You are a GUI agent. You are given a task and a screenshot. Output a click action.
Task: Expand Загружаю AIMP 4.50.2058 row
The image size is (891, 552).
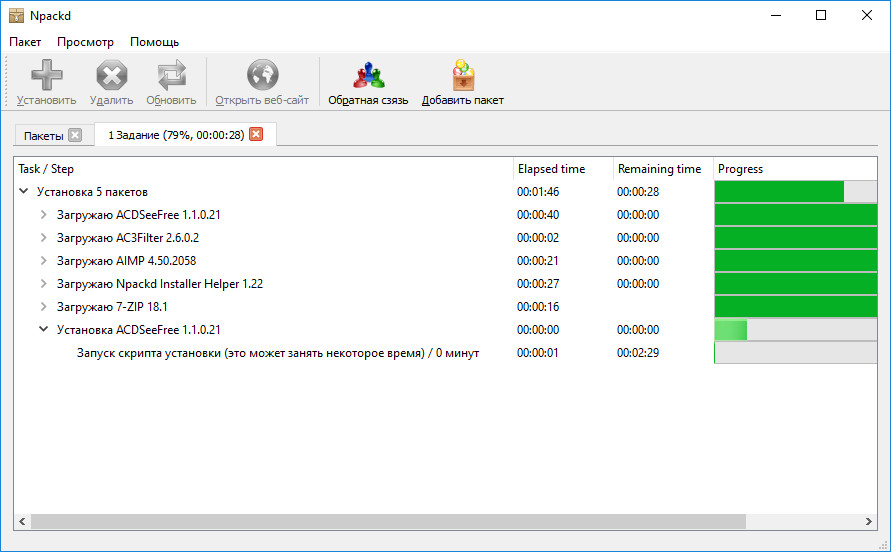point(43,261)
